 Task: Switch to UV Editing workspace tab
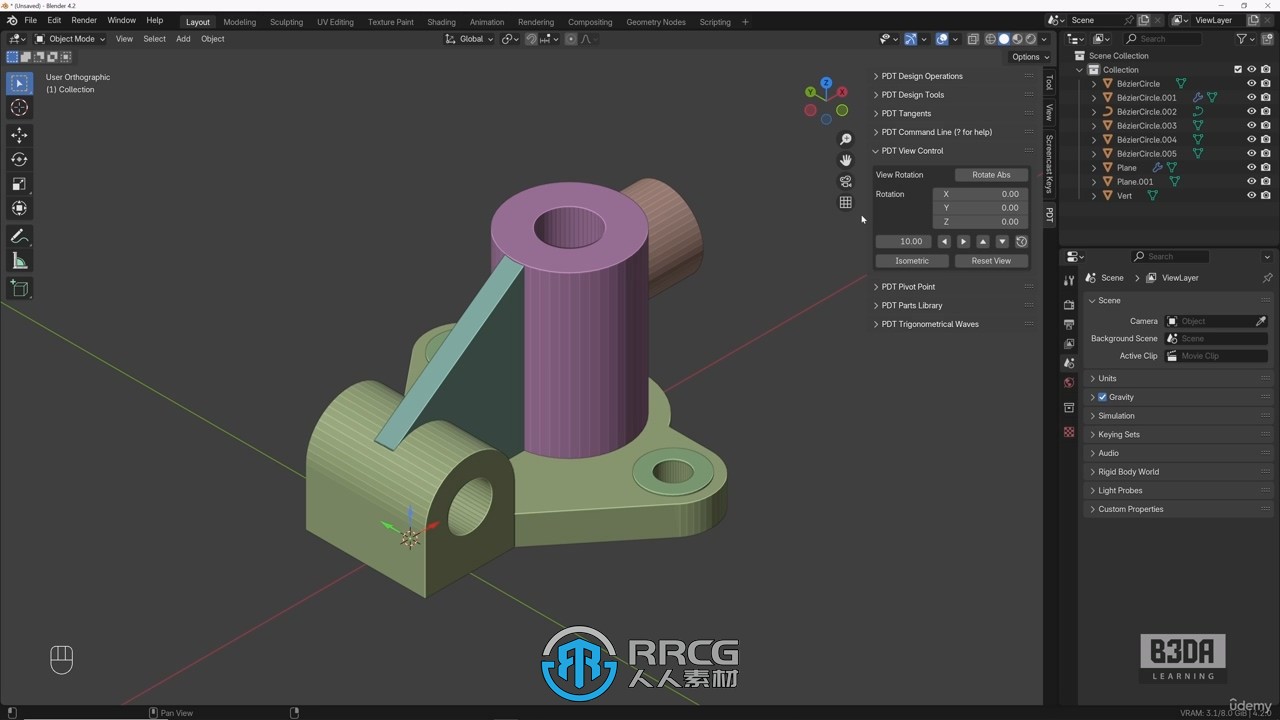pyautogui.click(x=335, y=22)
